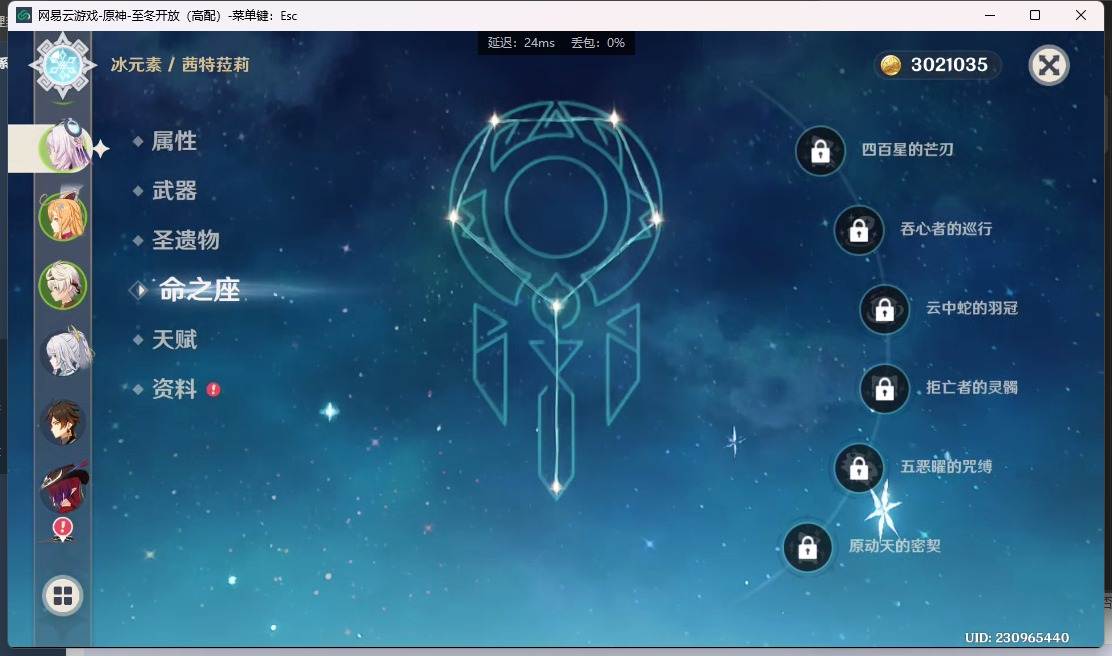Screen dimensions: 1112x656
Task: Click the lock icon for 云中蛇的羽冠
Action: pos(884,310)
